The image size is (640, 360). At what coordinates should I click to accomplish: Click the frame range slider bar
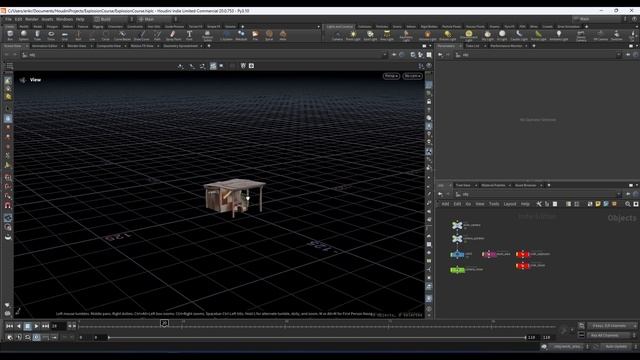[317, 338]
